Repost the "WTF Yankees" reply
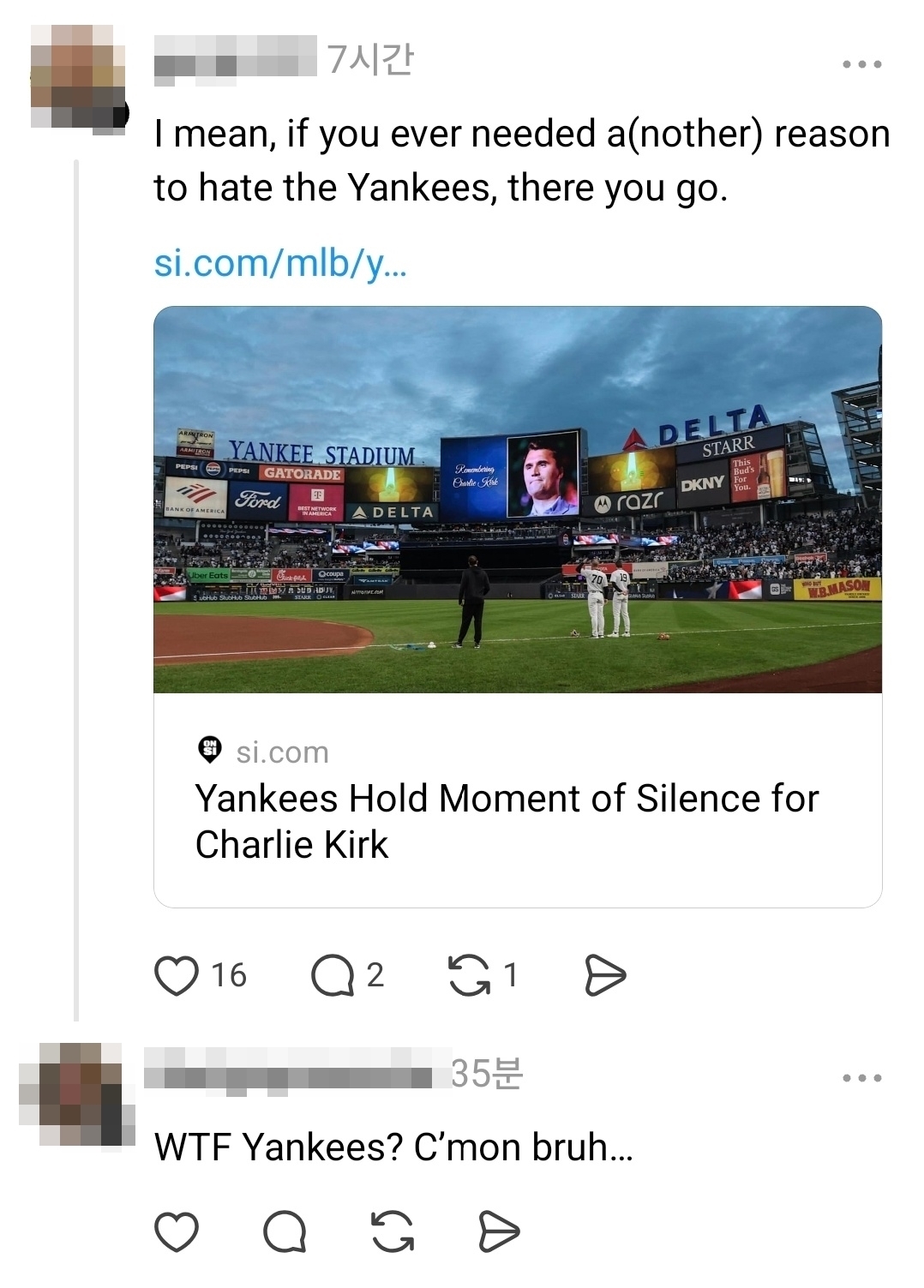Screen dimensions: 924x1288 coord(393,1232)
